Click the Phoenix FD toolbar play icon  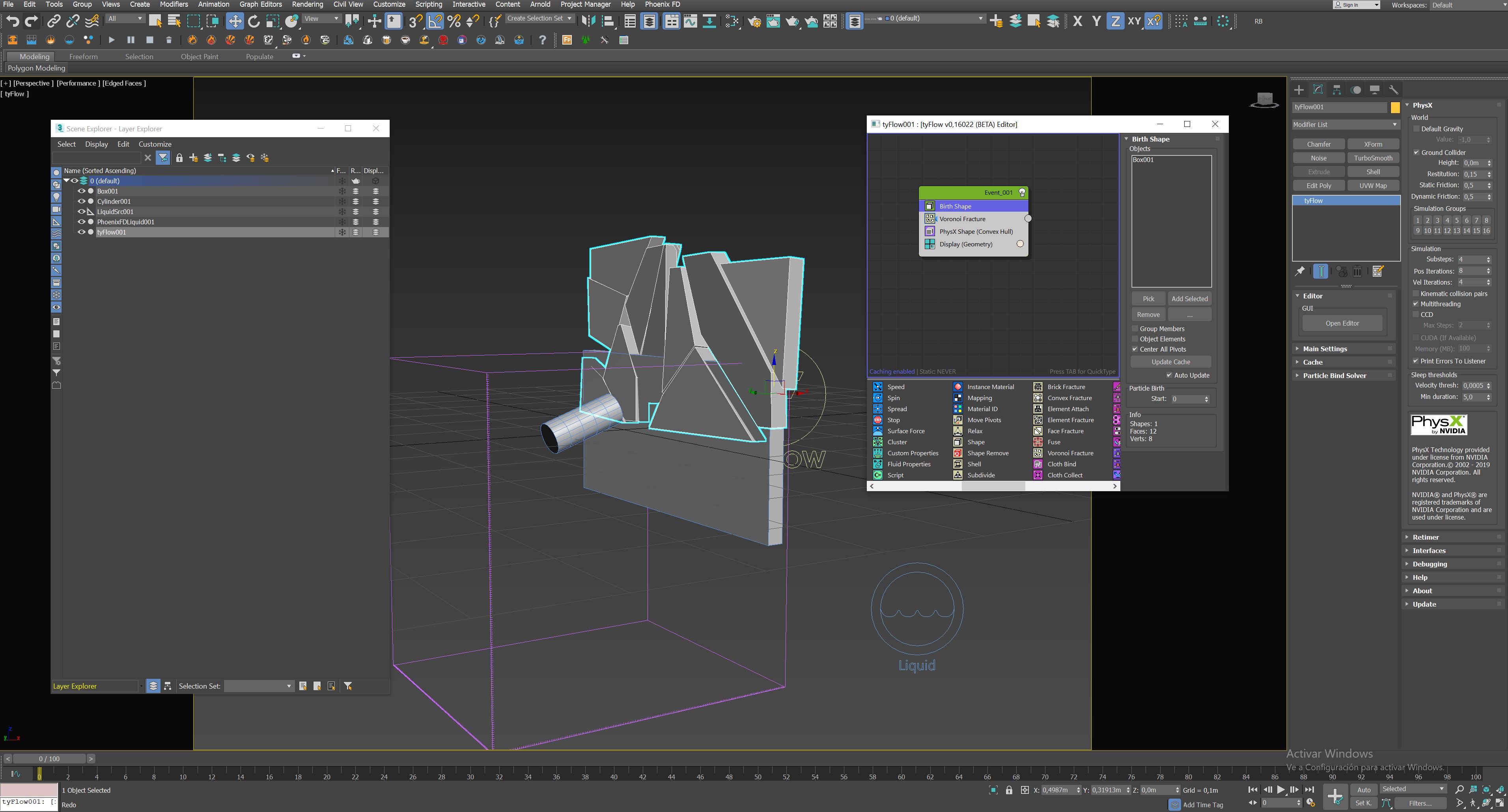coord(111,40)
